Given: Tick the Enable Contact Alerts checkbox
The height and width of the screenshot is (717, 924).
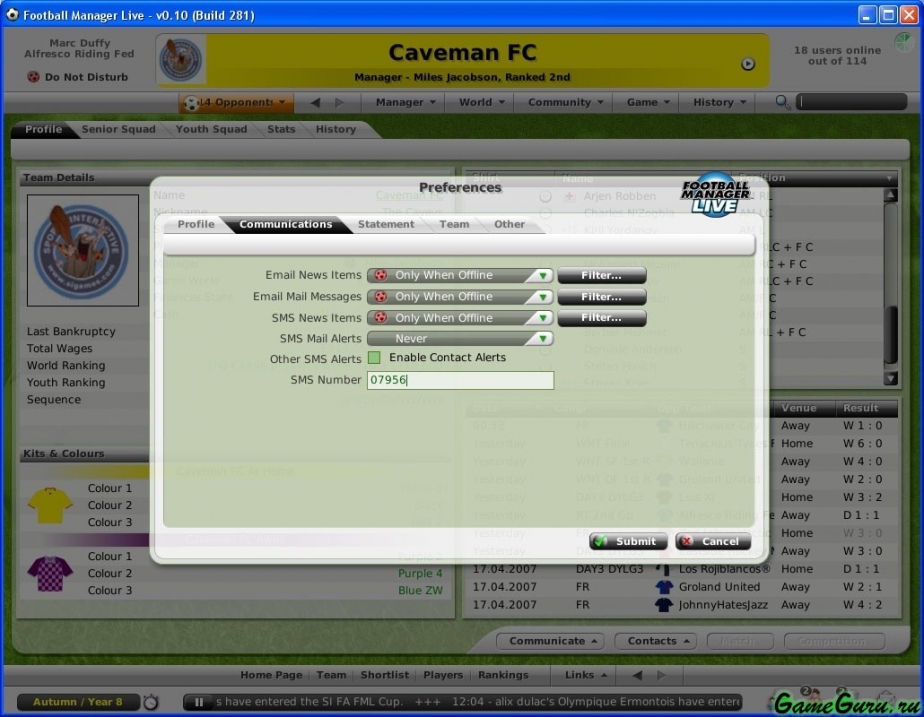Looking at the screenshot, I should pos(374,358).
